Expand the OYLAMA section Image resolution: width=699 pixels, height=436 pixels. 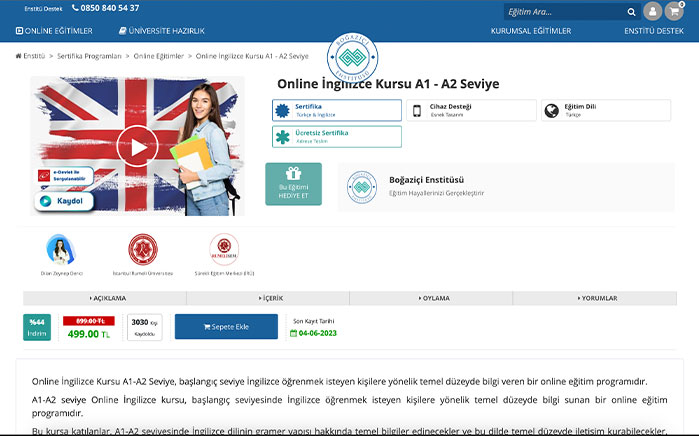pos(431,298)
